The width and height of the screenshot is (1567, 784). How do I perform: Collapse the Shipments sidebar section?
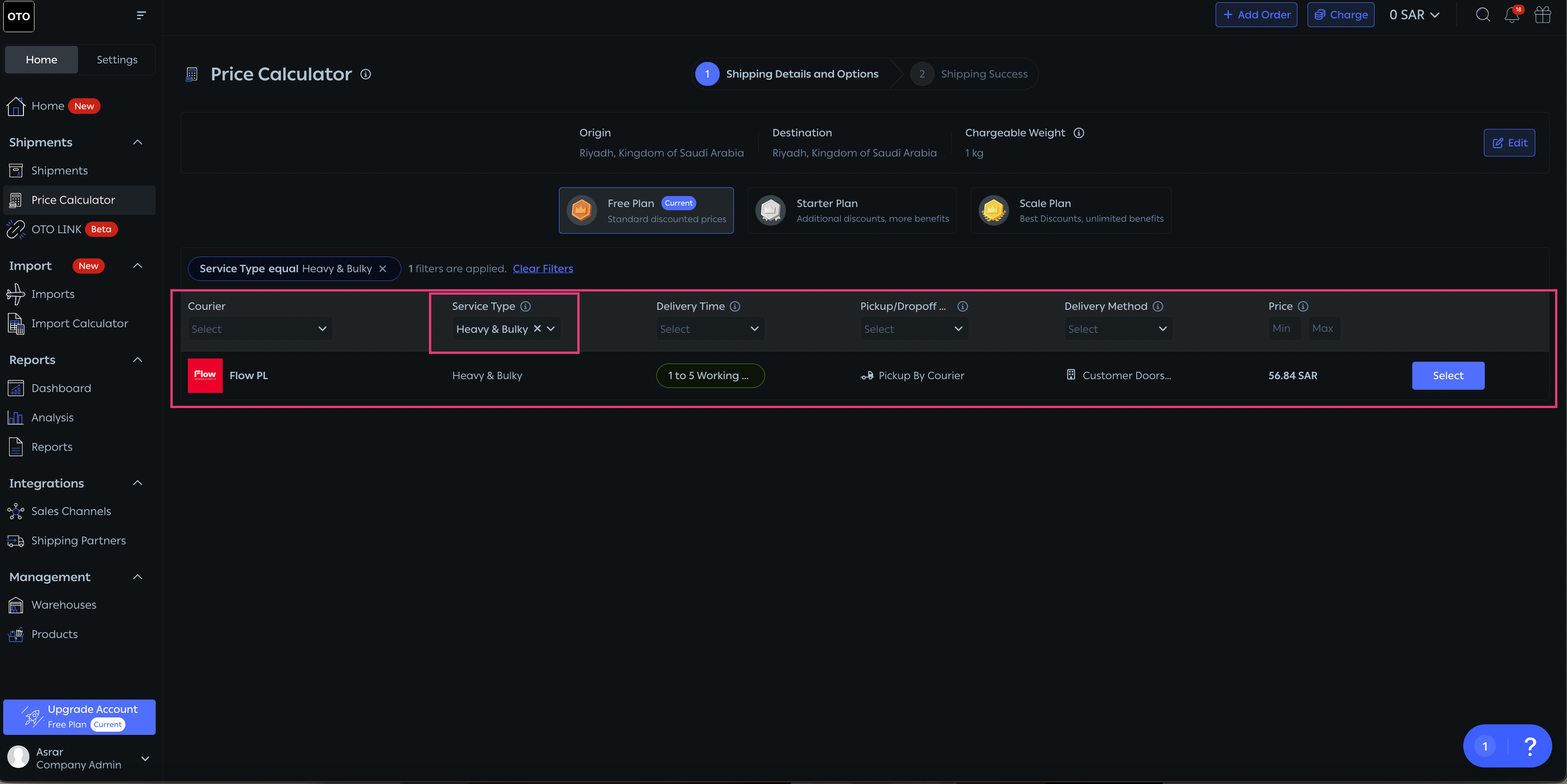(x=137, y=142)
